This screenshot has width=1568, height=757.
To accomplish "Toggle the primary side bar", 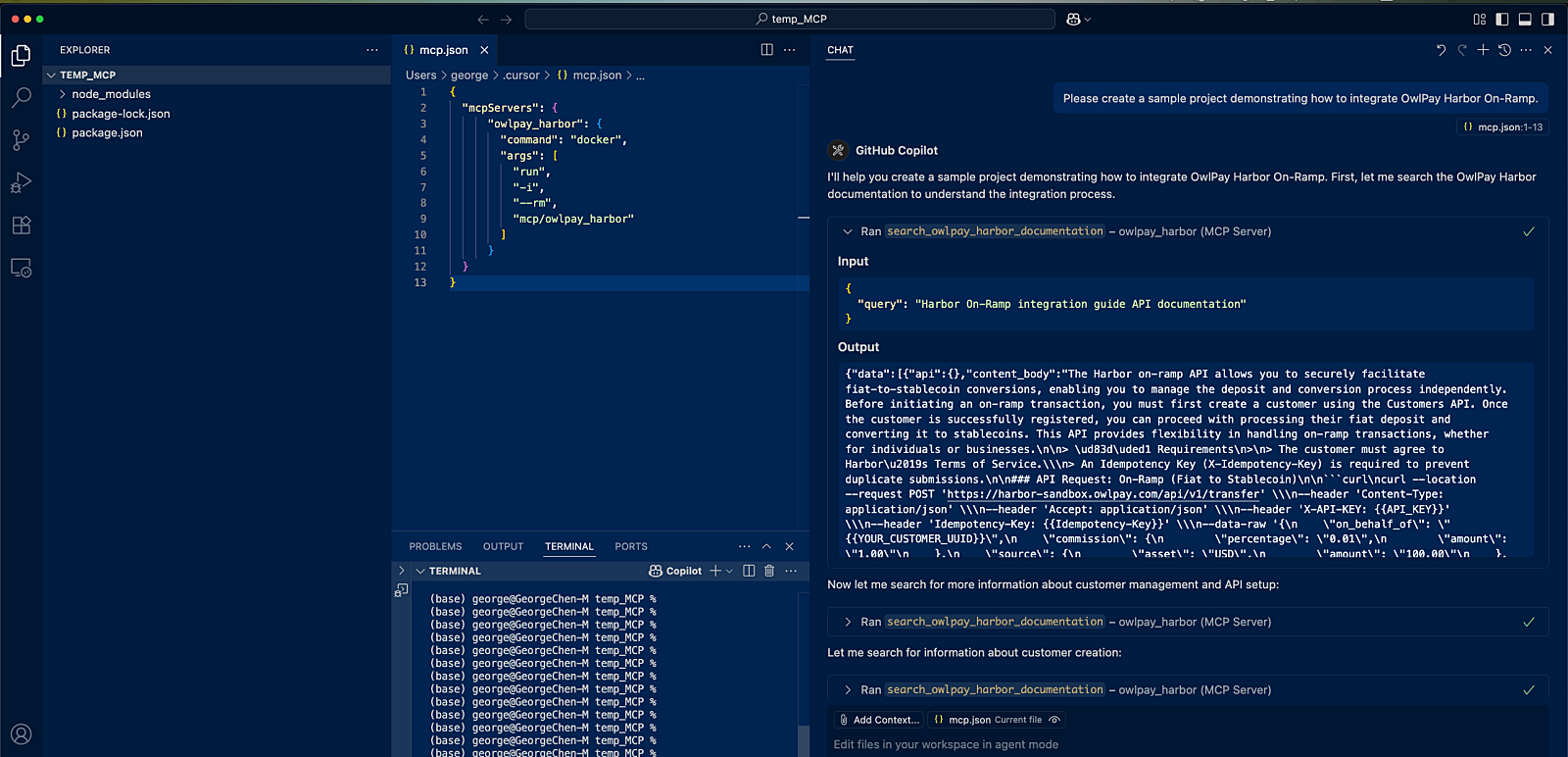I will pyautogui.click(x=1502, y=19).
